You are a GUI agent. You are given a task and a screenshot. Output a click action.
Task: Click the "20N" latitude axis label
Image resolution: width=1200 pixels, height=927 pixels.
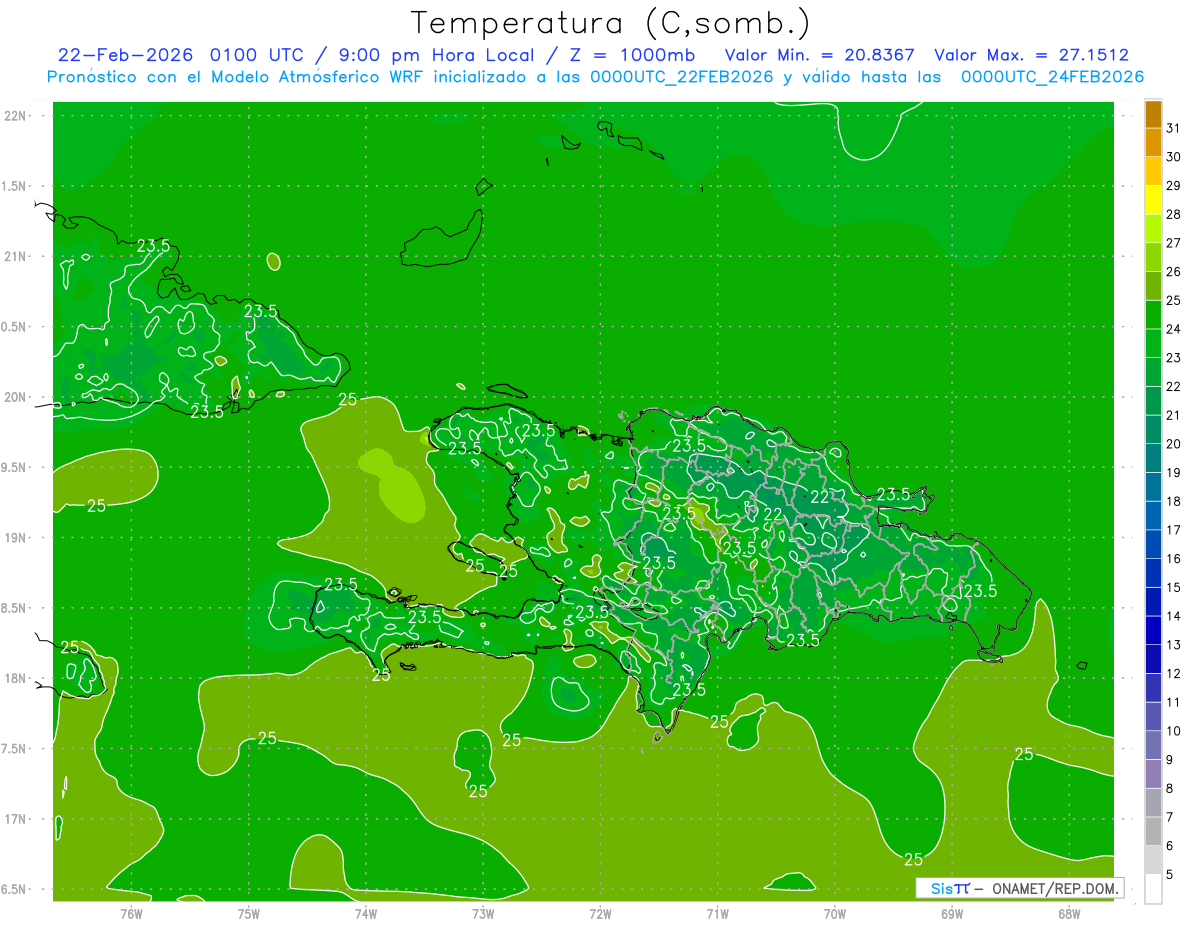(16, 397)
